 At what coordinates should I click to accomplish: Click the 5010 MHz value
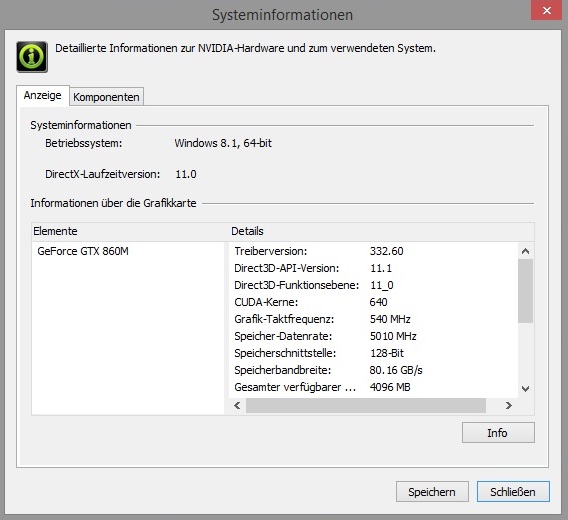coord(393,336)
